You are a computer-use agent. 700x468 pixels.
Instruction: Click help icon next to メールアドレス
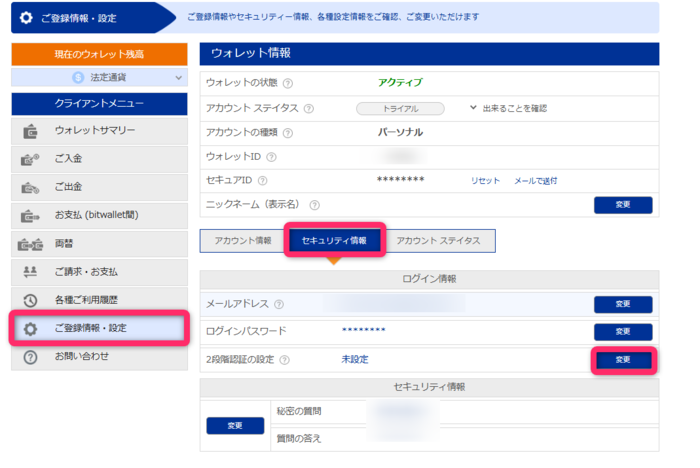pos(279,305)
